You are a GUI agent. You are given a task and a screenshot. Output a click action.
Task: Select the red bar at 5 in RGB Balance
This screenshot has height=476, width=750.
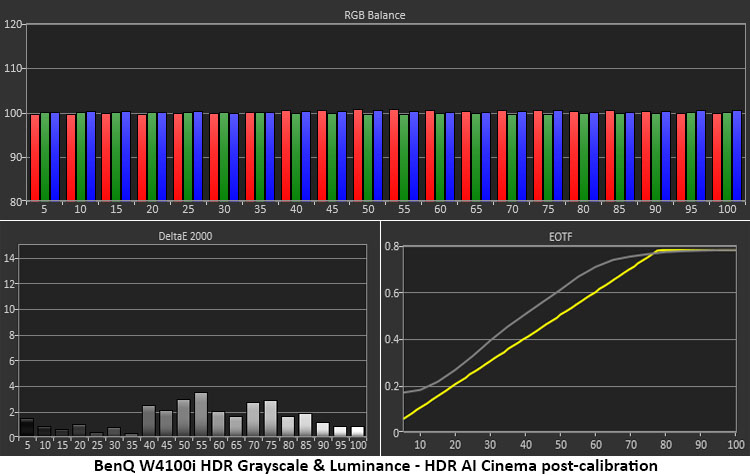35,157
